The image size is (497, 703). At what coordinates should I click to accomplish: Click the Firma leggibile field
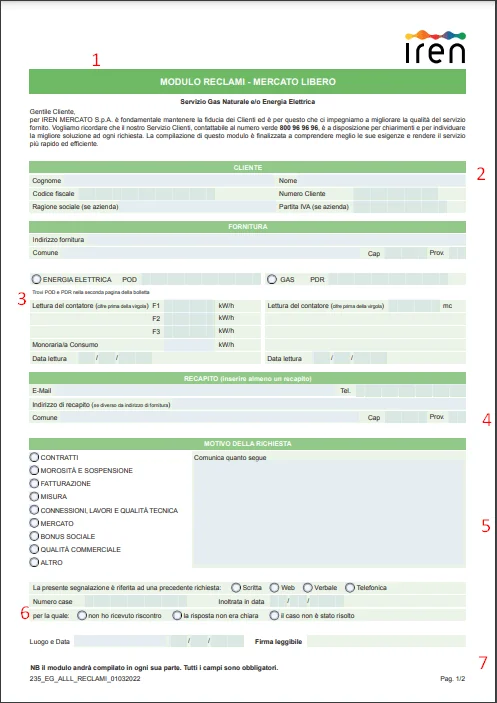[386, 641]
